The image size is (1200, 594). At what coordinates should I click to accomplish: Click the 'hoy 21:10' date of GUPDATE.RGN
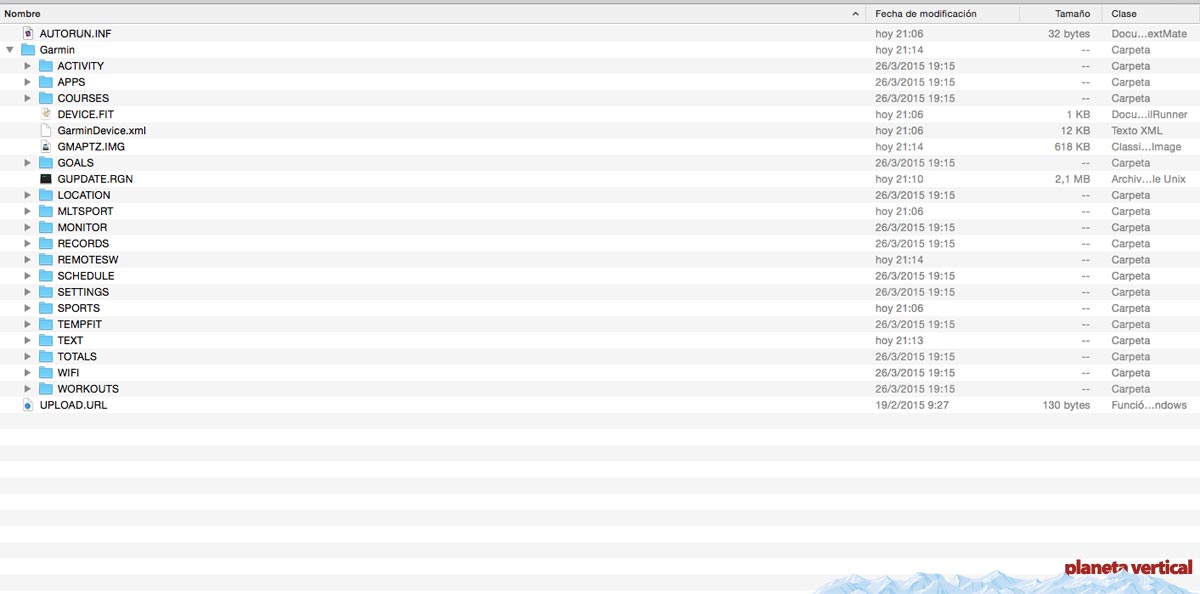899,179
